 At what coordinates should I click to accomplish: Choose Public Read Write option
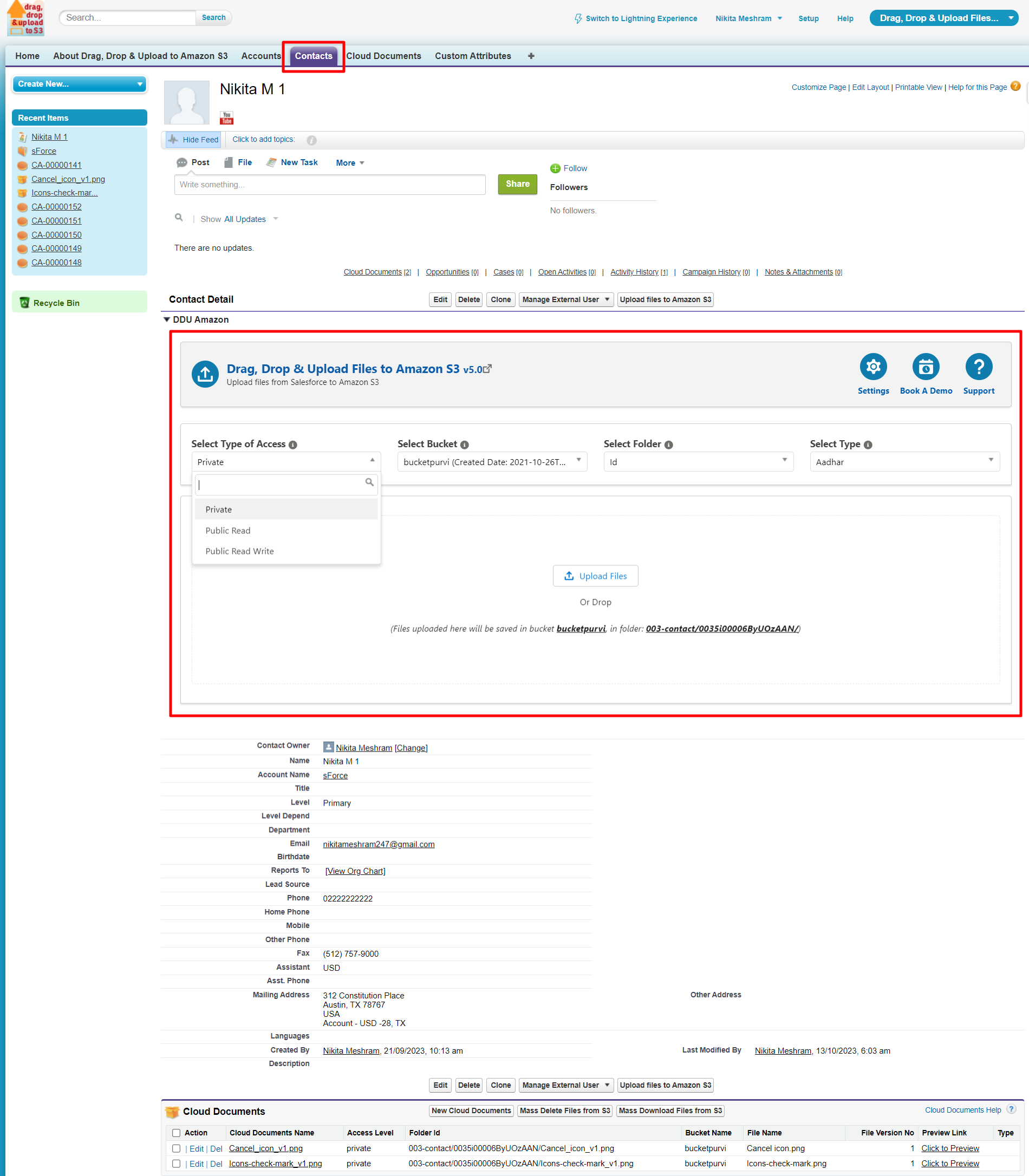pyautogui.click(x=286, y=551)
